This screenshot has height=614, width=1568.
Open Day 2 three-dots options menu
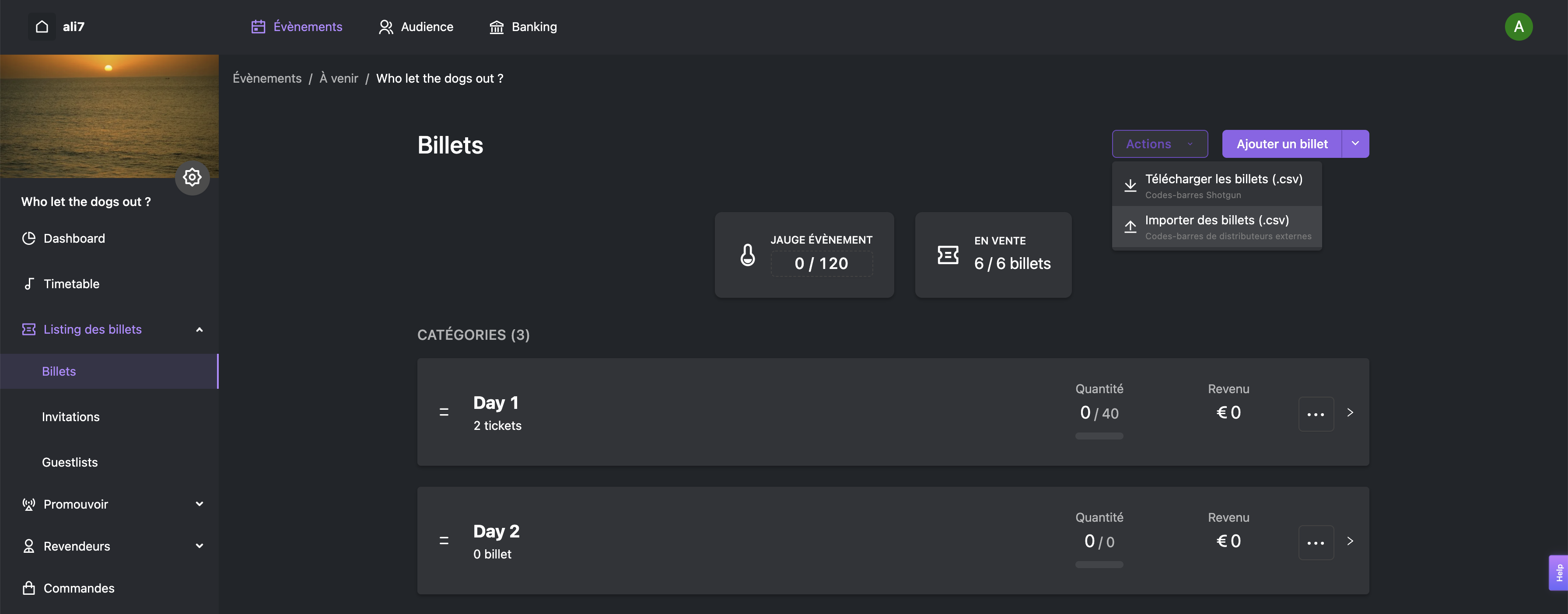pos(1316,542)
